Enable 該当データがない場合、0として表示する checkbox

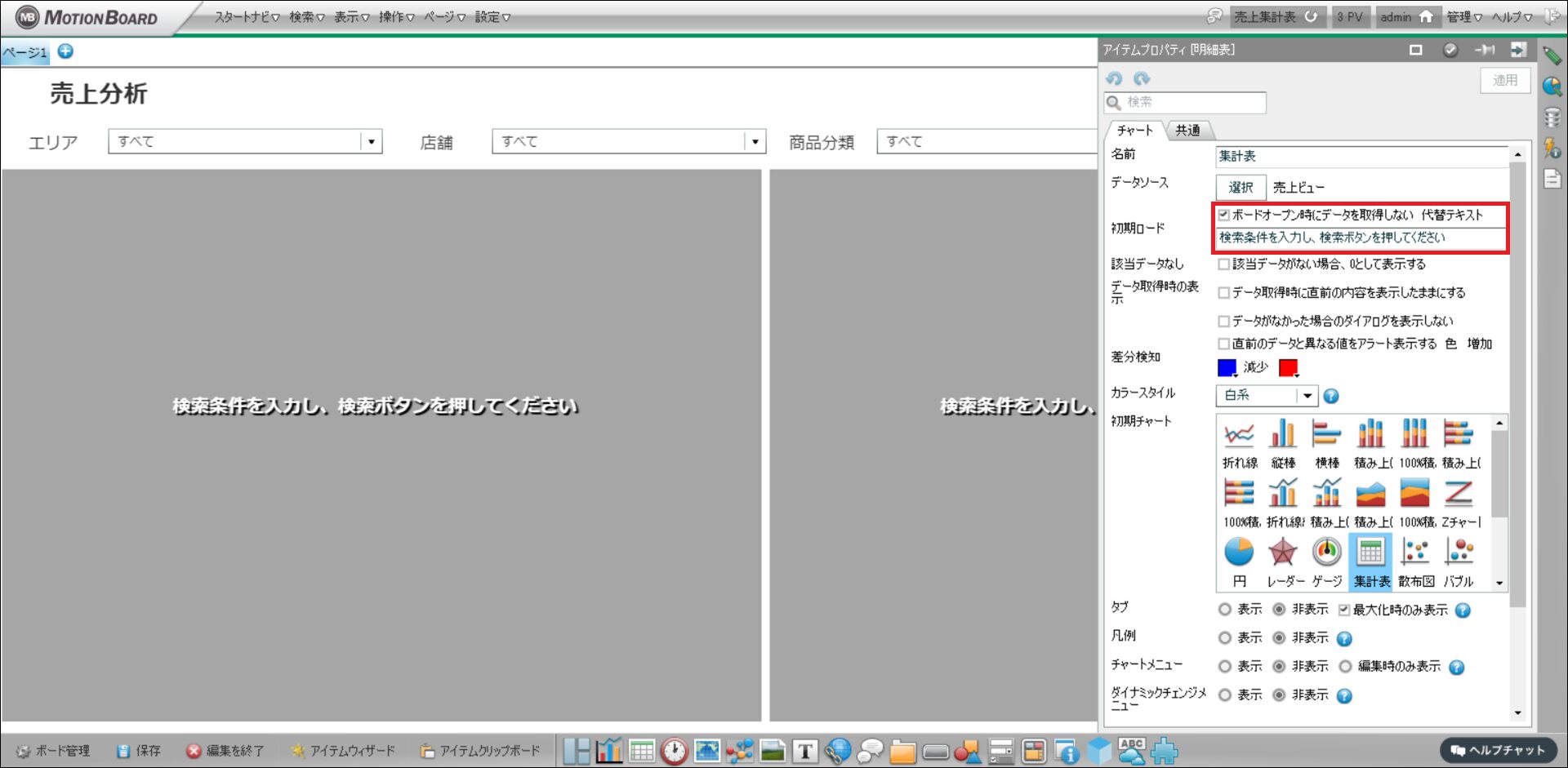point(1223,264)
